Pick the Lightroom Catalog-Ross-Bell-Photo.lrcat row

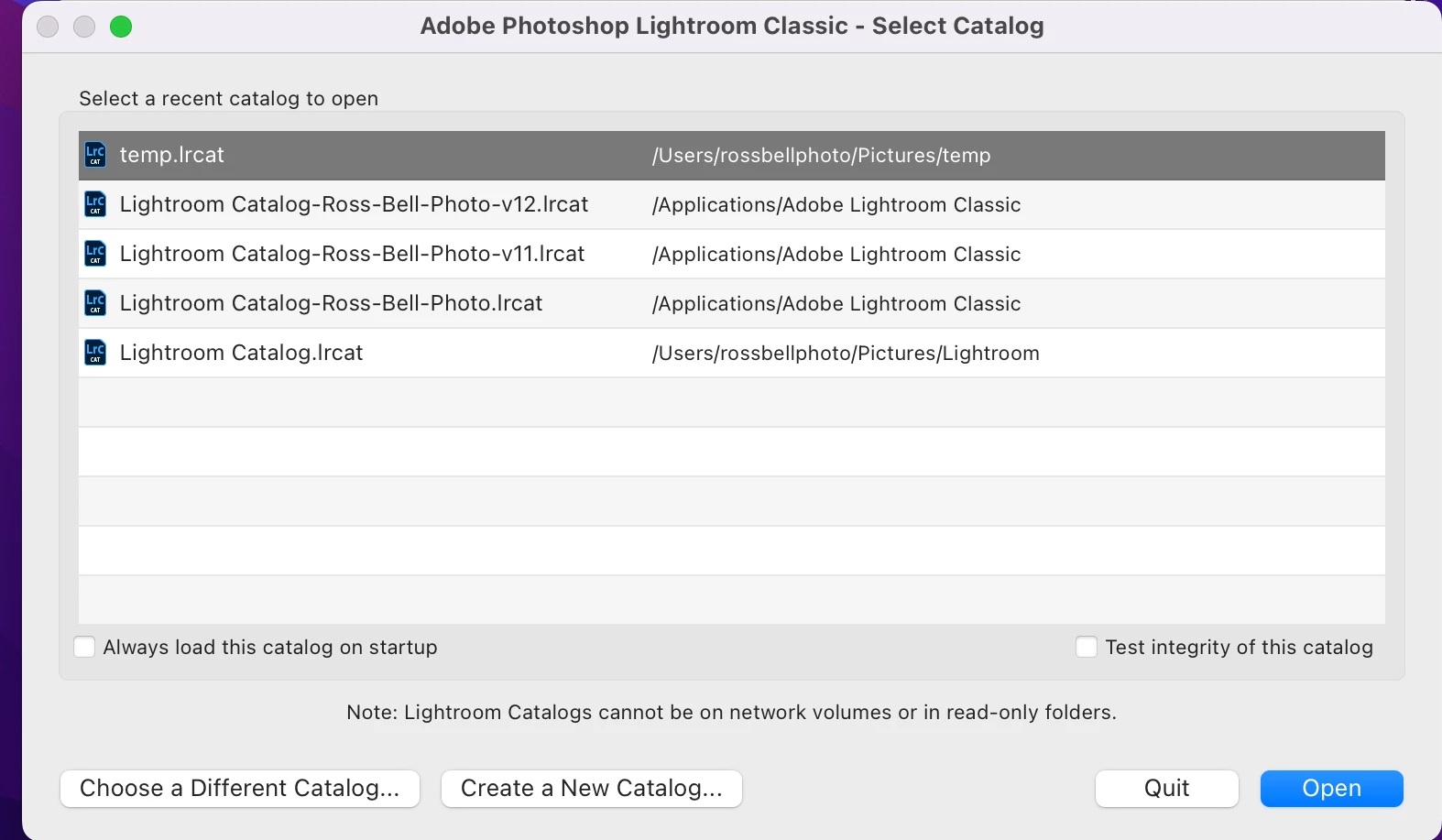pos(331,303)
